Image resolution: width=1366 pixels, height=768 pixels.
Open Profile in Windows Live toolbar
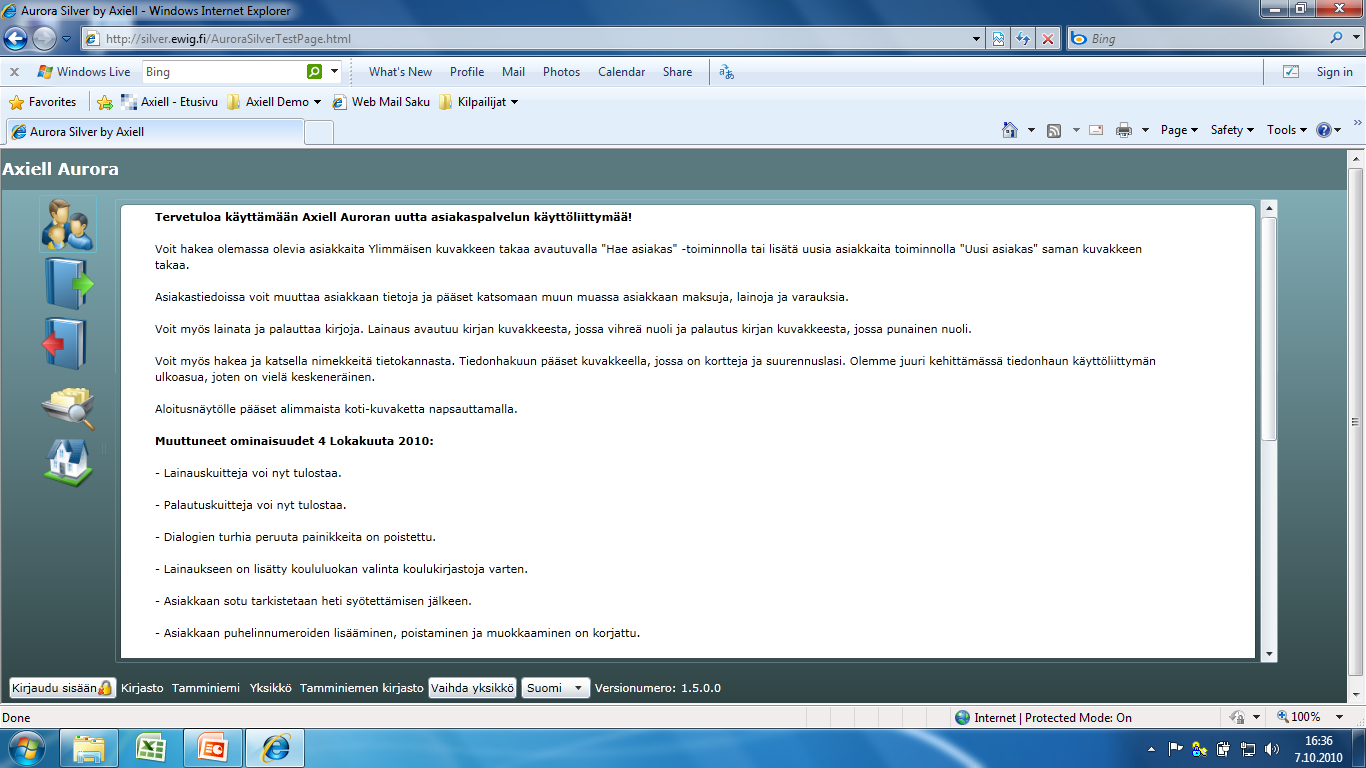pyautogui.click(x=467, y=72)
